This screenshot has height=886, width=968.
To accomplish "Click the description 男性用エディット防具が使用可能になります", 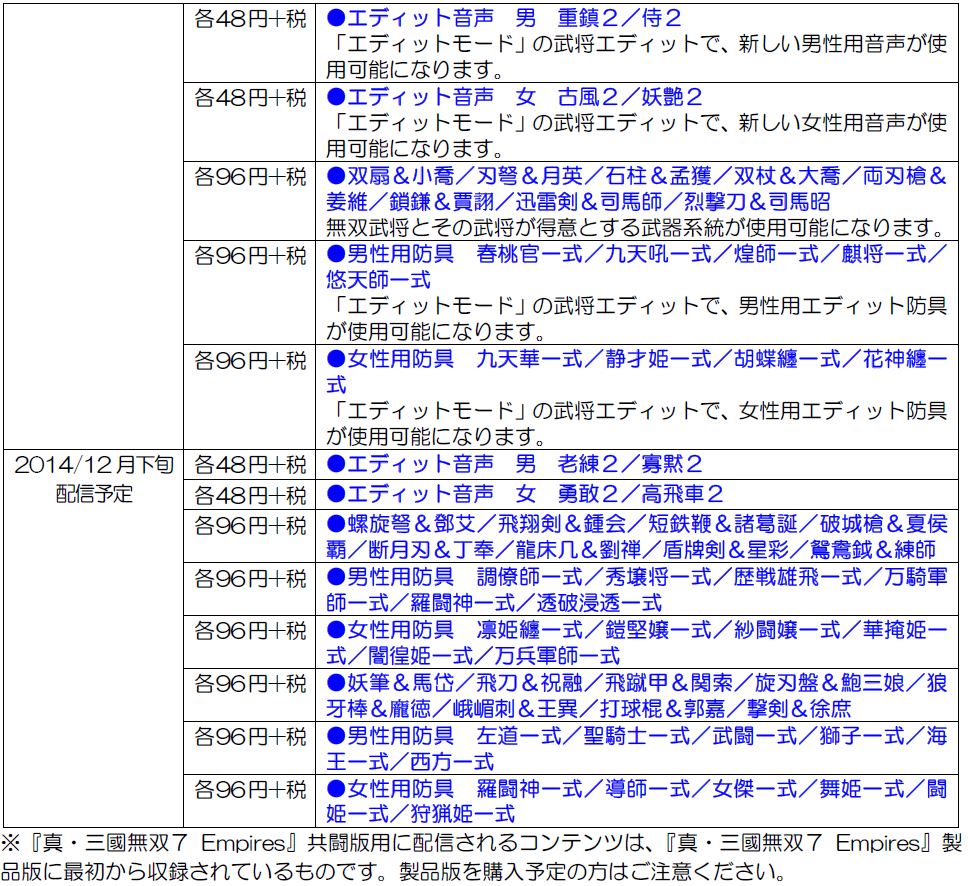I will pos(636,319).
